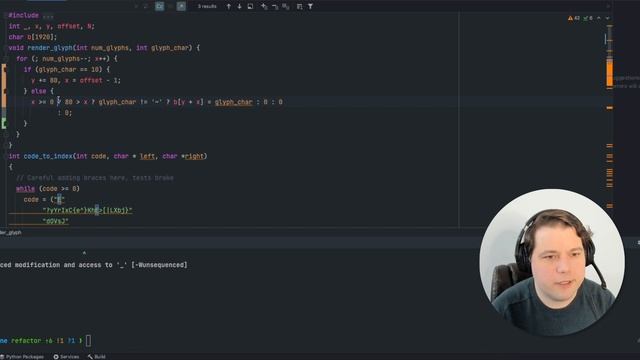The image size is (640, 360).
Task: Add selection for next occurrence icon
Action: (264, 7)
